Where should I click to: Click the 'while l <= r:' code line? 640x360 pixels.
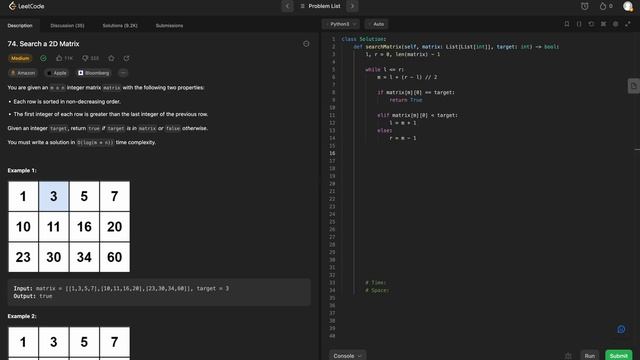(x=384, y=69)
